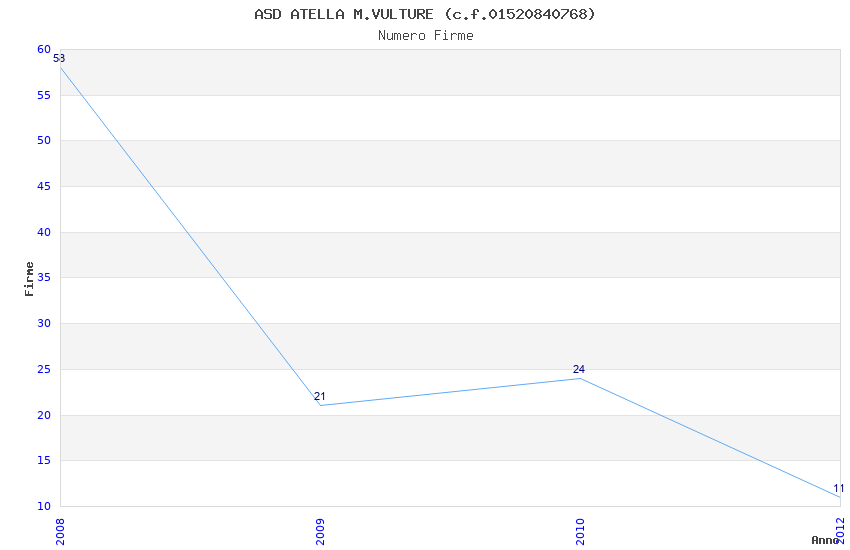Select the 20 y-axis tick label
Viewport: 850px width, 550px height.
point(44,415)
